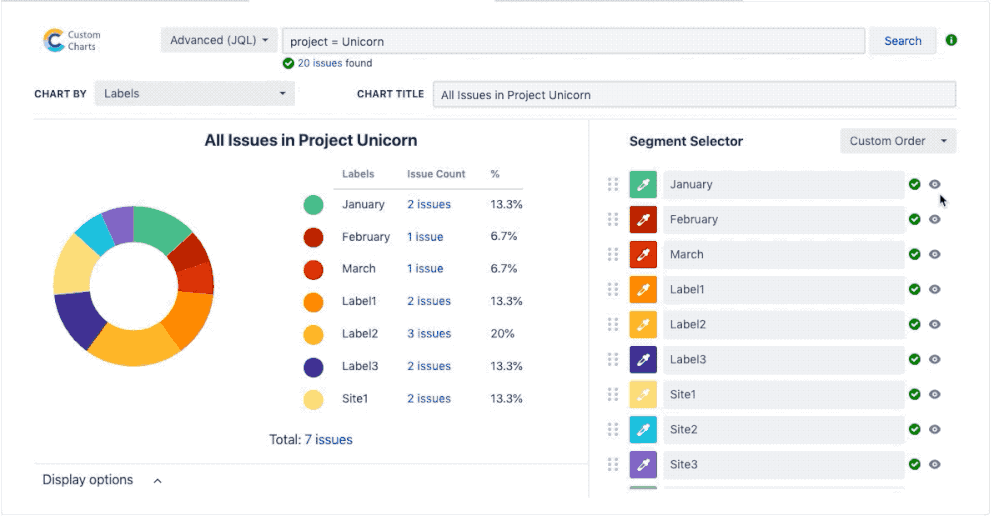Click the Site2 cyan eyedropper icon

coord(643,430)
